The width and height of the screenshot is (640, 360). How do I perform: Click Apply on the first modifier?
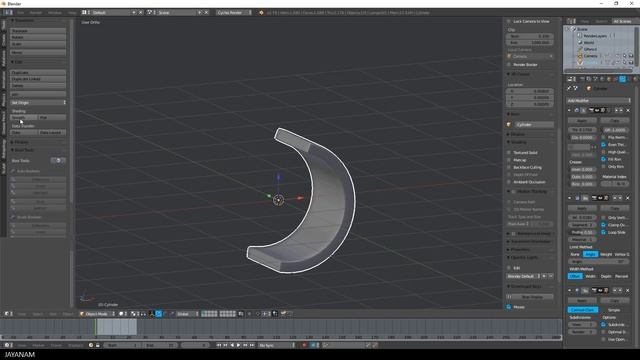(582, 121)
